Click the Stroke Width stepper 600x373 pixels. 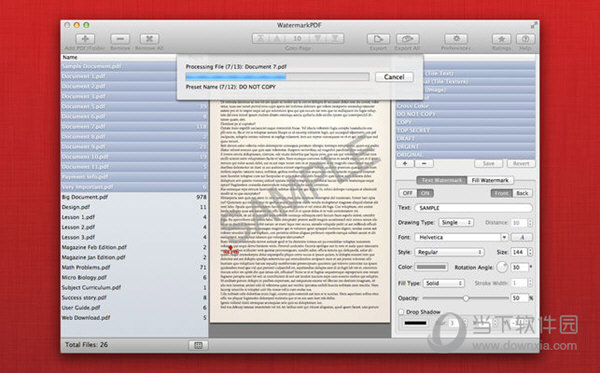pyautogui.click(x=530, y=283)
